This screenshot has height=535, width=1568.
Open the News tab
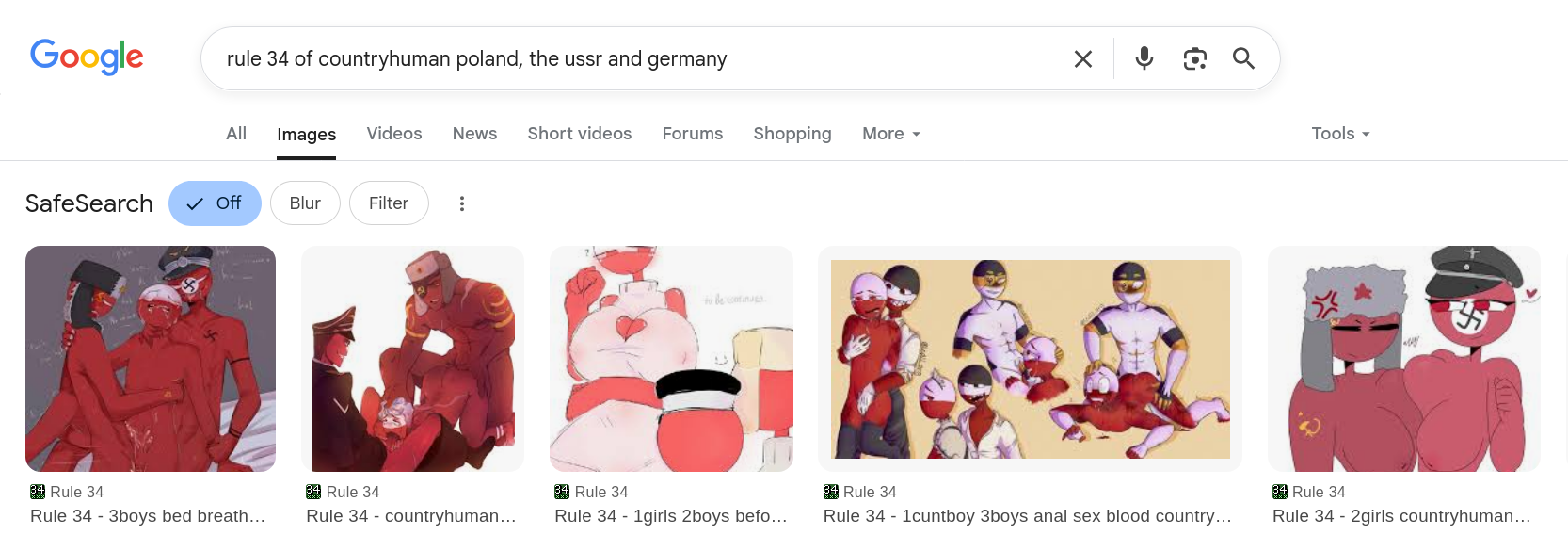(474, 134)
